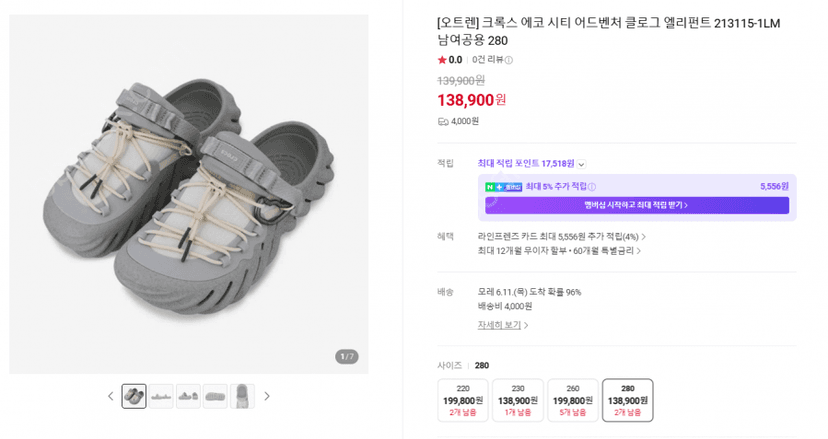Expand the 최대 적립 포인트 17,518원 dropdown

(x=581, y=164)
